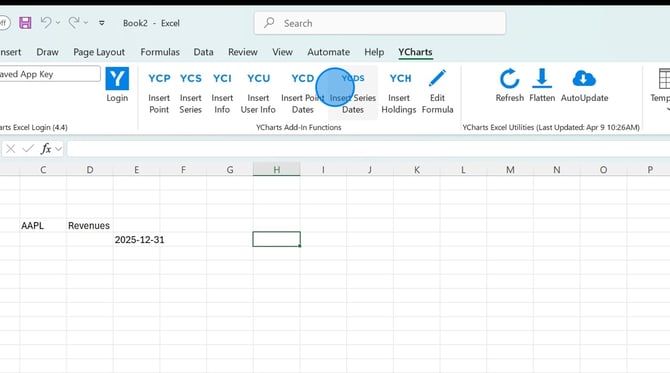The width and height of the screenshot is (670, 373).
Task: Open the Redo history dropdown arrow
Action: 86,23
